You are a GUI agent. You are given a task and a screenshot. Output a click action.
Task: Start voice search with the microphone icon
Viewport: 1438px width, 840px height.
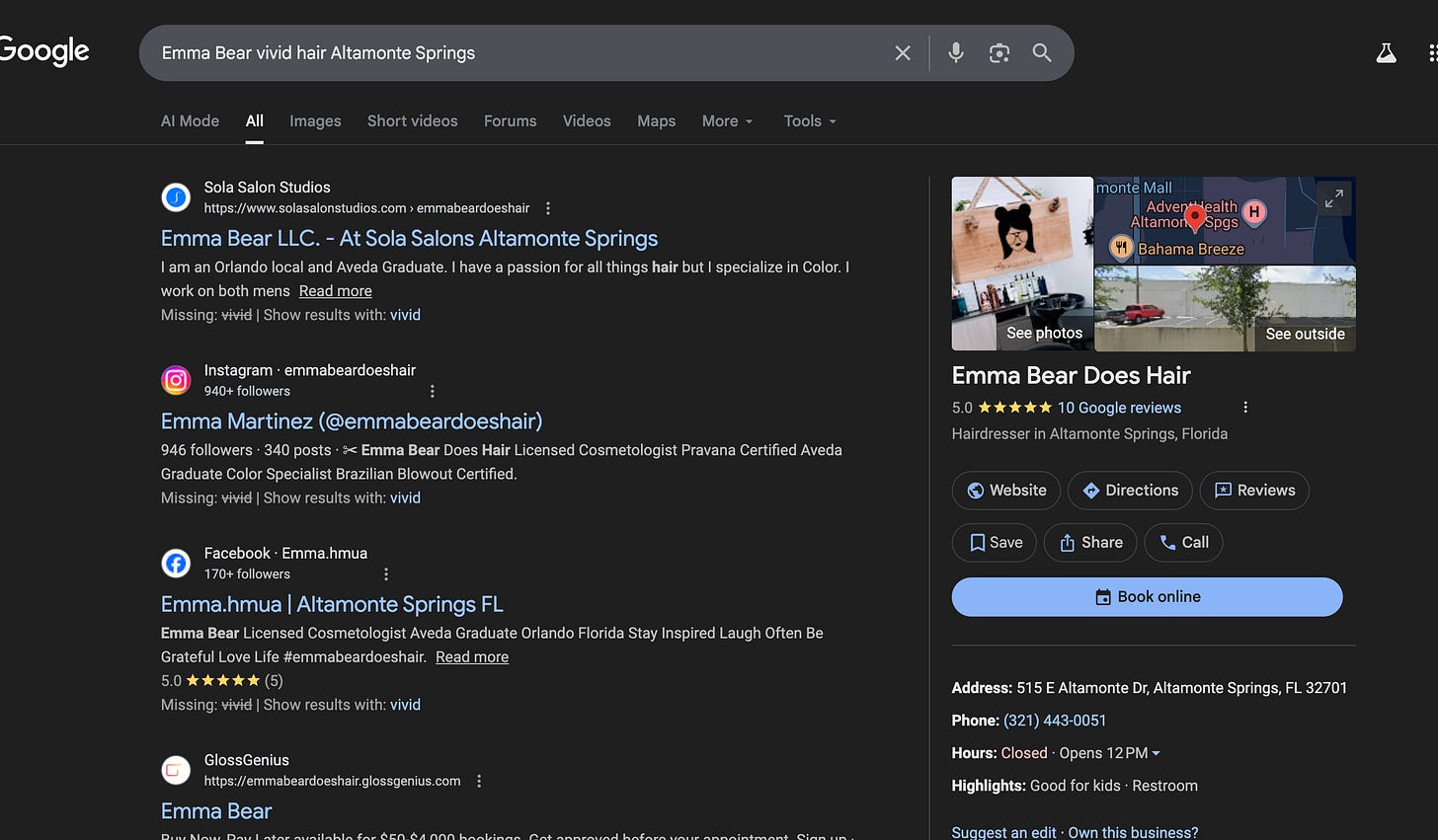(x=955, y=53)
